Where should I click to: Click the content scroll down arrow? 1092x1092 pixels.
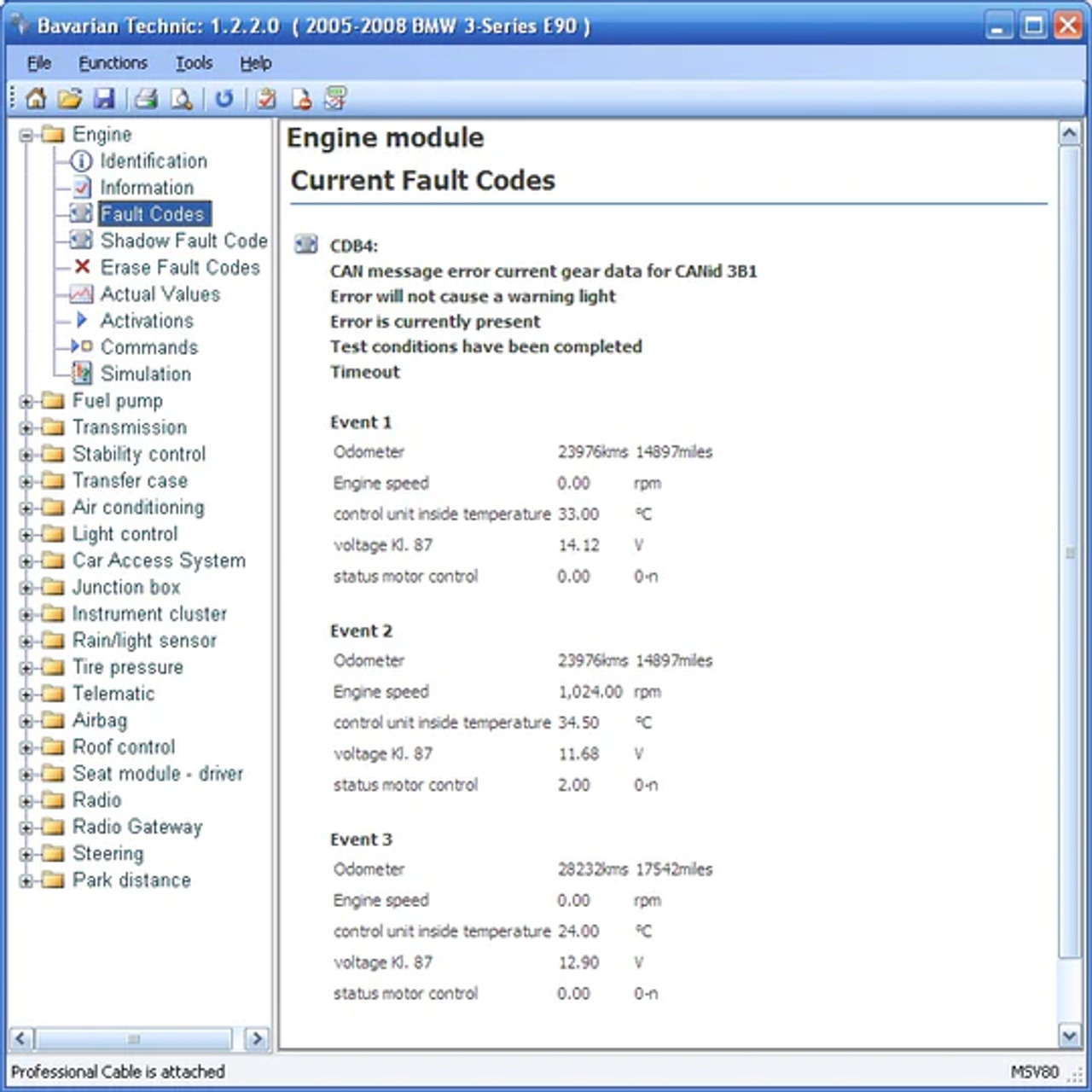pyautogui.click(x=1070, y=1037)
